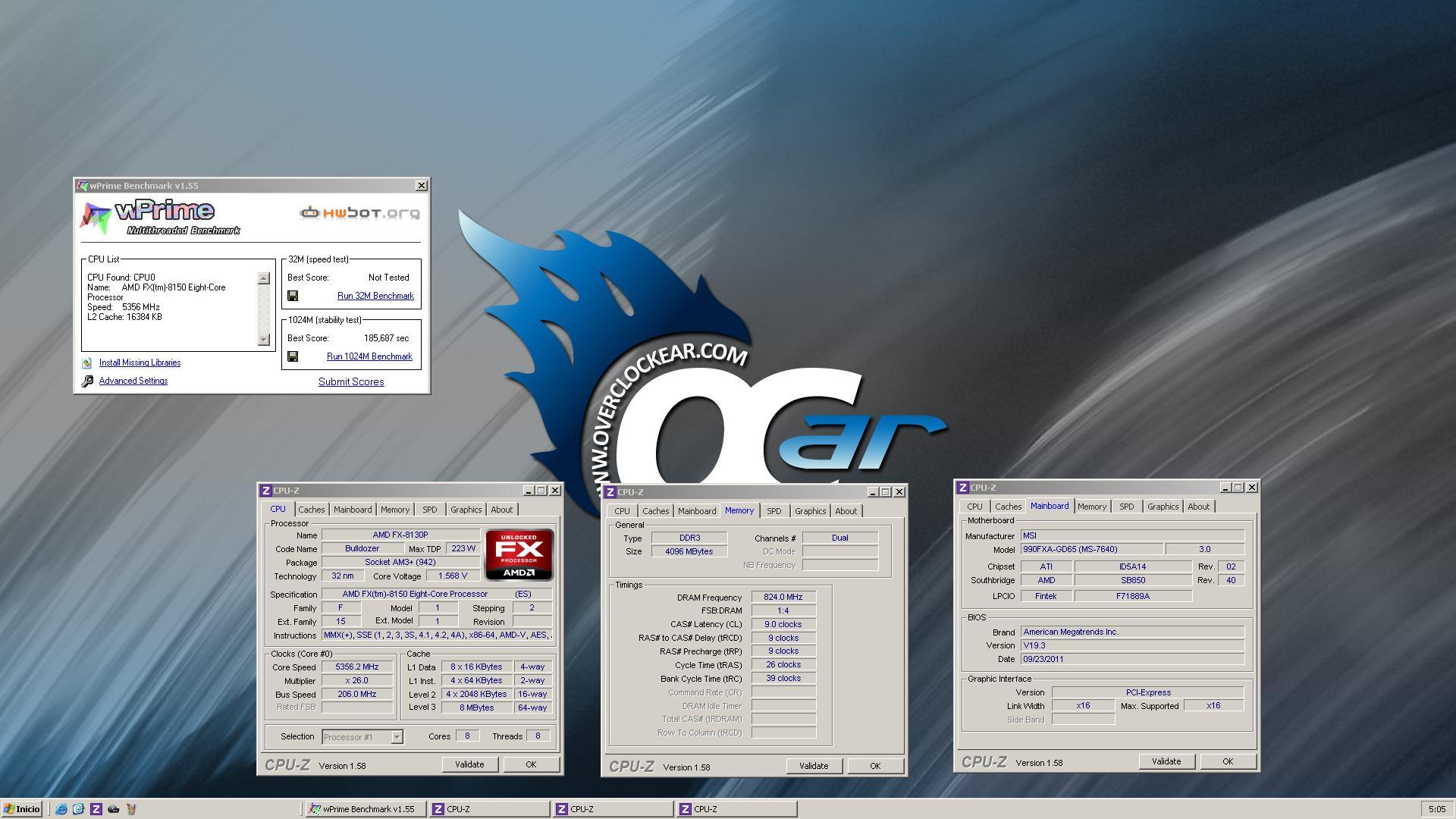1456x819 pixels.
Task: Select Mainboard tab in the CPU-Z Memory window
Action: pos(697,511)
